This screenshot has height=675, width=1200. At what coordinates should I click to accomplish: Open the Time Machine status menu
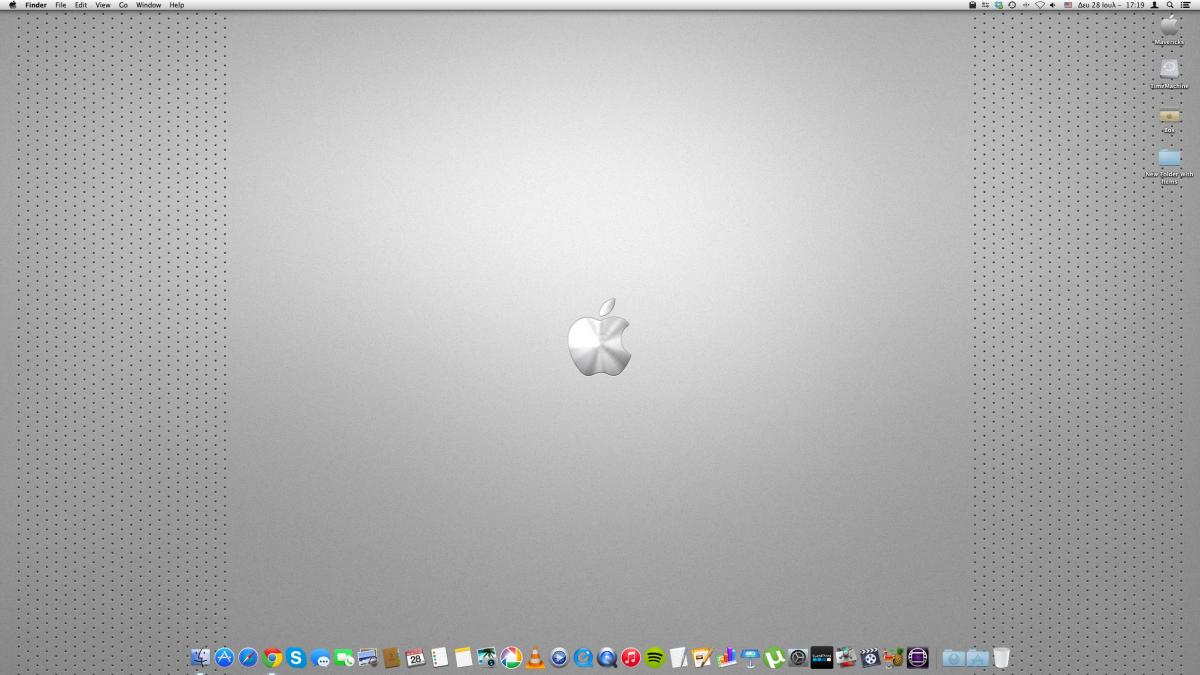[1012, 5]
